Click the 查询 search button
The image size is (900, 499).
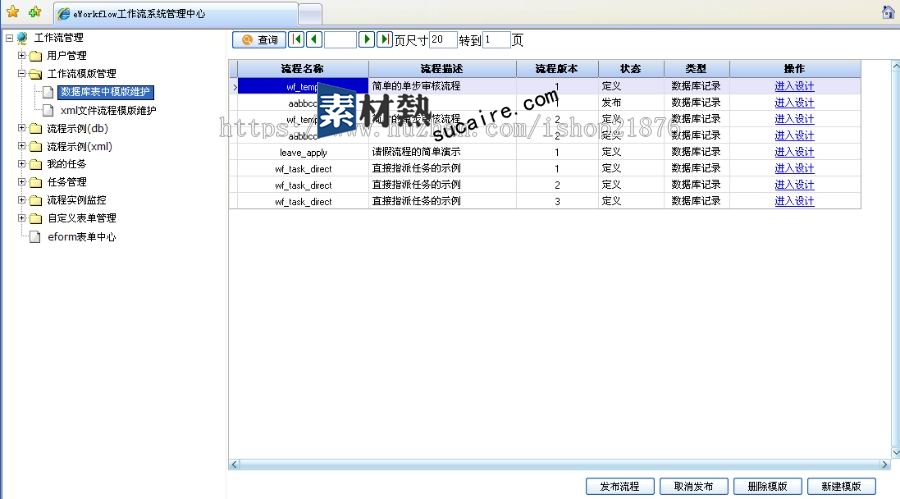[x=259, y=40]
